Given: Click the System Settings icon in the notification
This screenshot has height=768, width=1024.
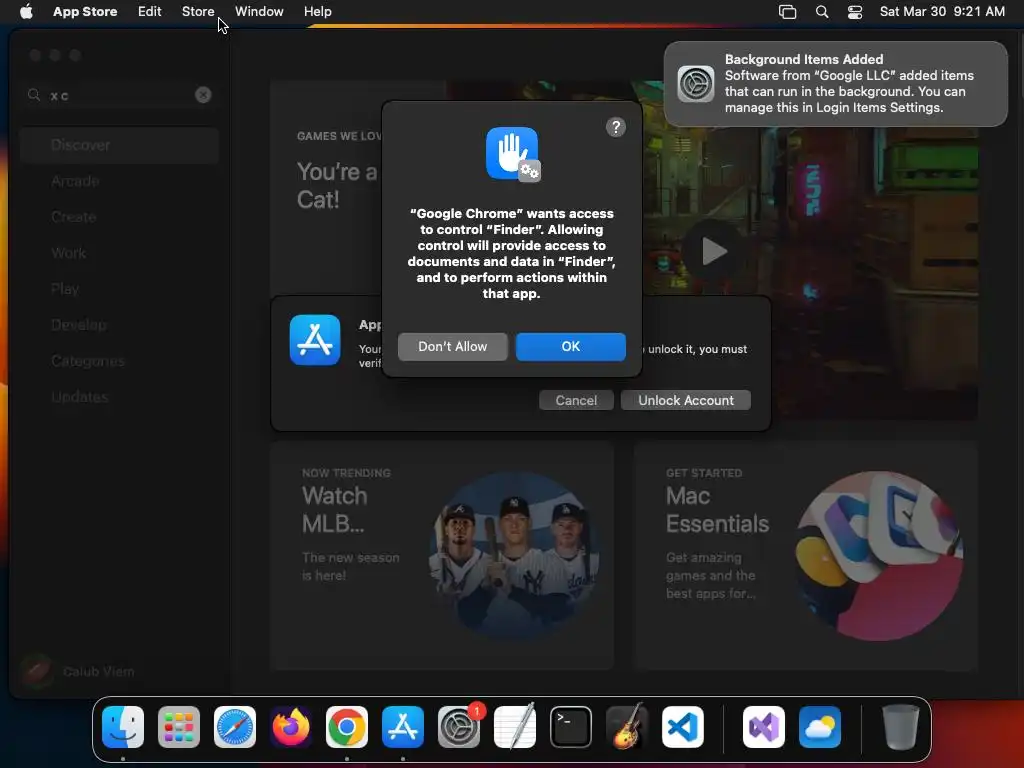Looking at the screenshot, I should pos(696,84).
